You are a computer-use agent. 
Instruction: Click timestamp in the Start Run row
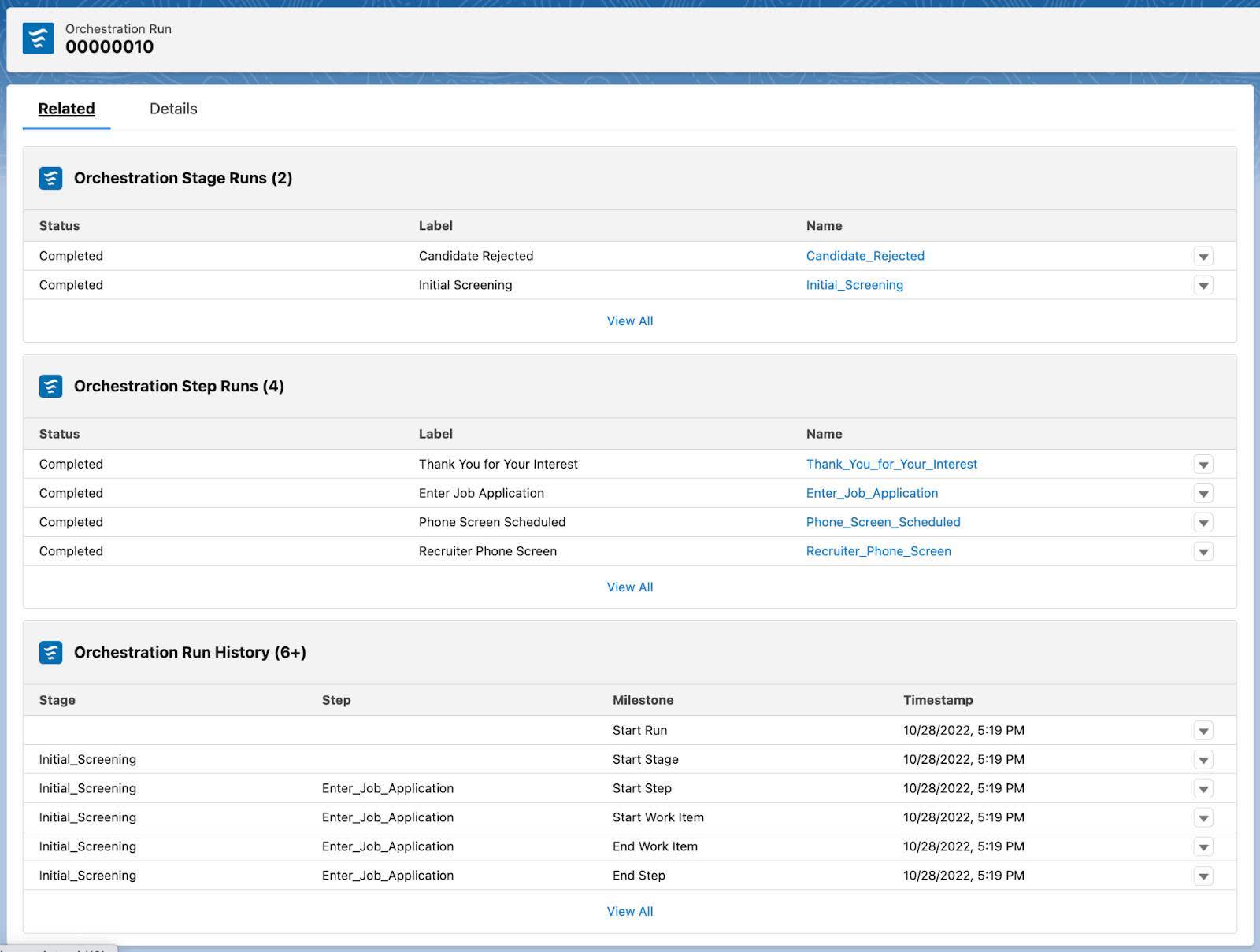964,730
